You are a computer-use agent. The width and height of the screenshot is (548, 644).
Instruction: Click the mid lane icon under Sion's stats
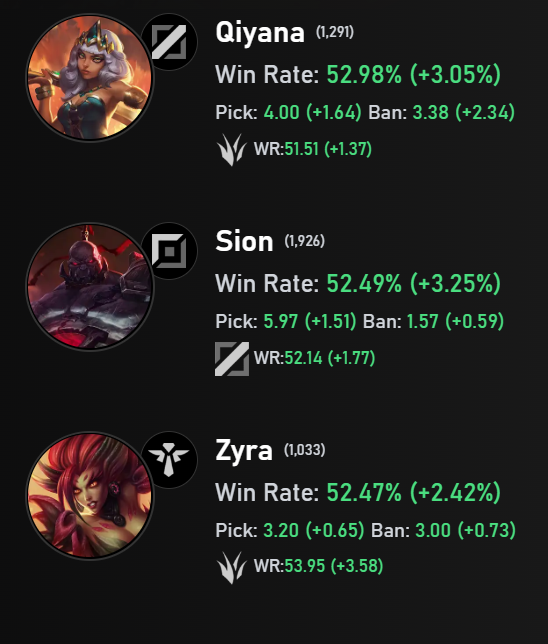pyautogui.click(x=232, y=359)
